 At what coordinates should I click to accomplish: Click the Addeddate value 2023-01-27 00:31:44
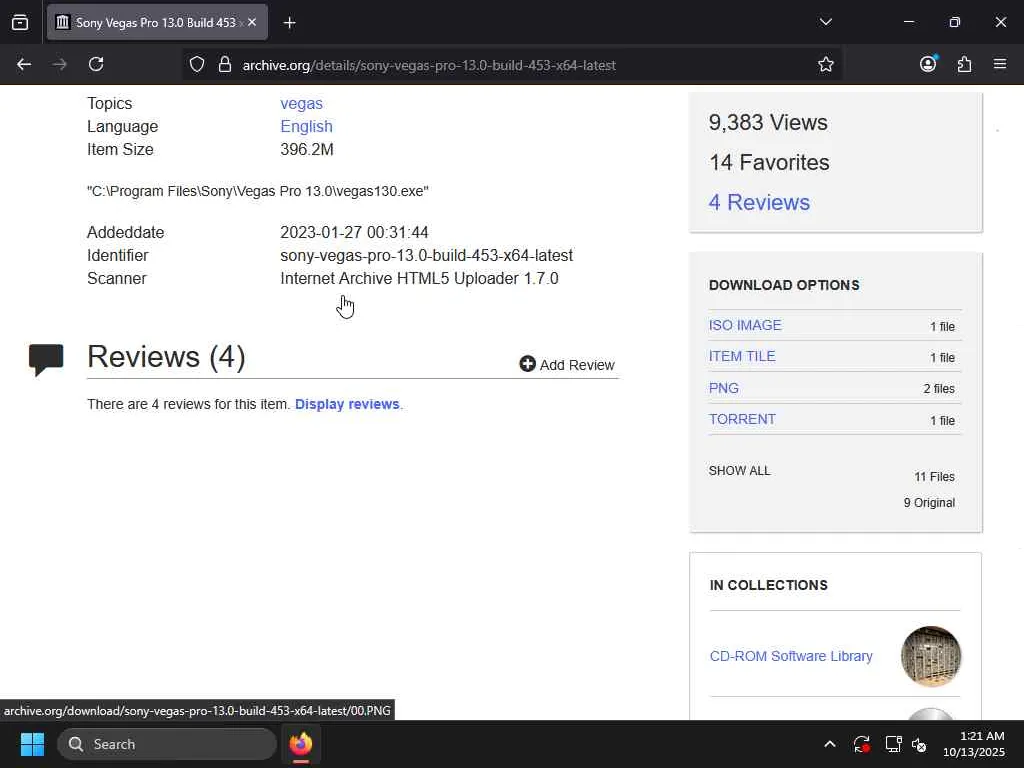(354, 232)
